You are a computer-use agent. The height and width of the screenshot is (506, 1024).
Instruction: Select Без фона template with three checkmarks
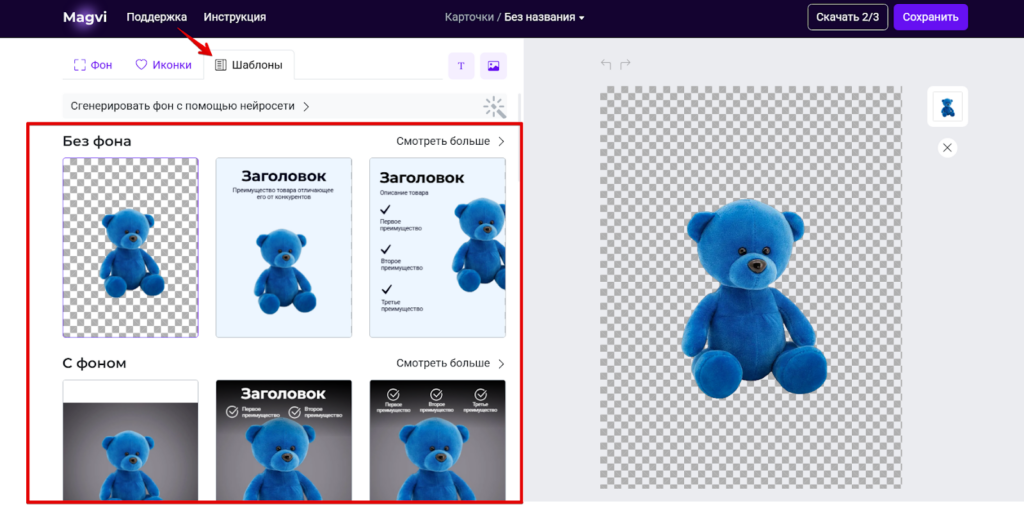click(438, 247)
